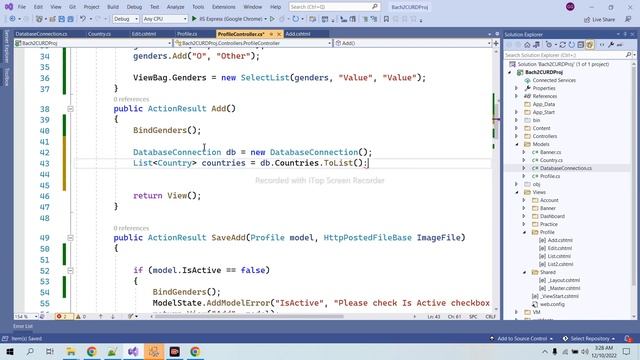Screen dimensions: 640x360
Task: Click the previous issue up arrow
Action: (101, 316)
